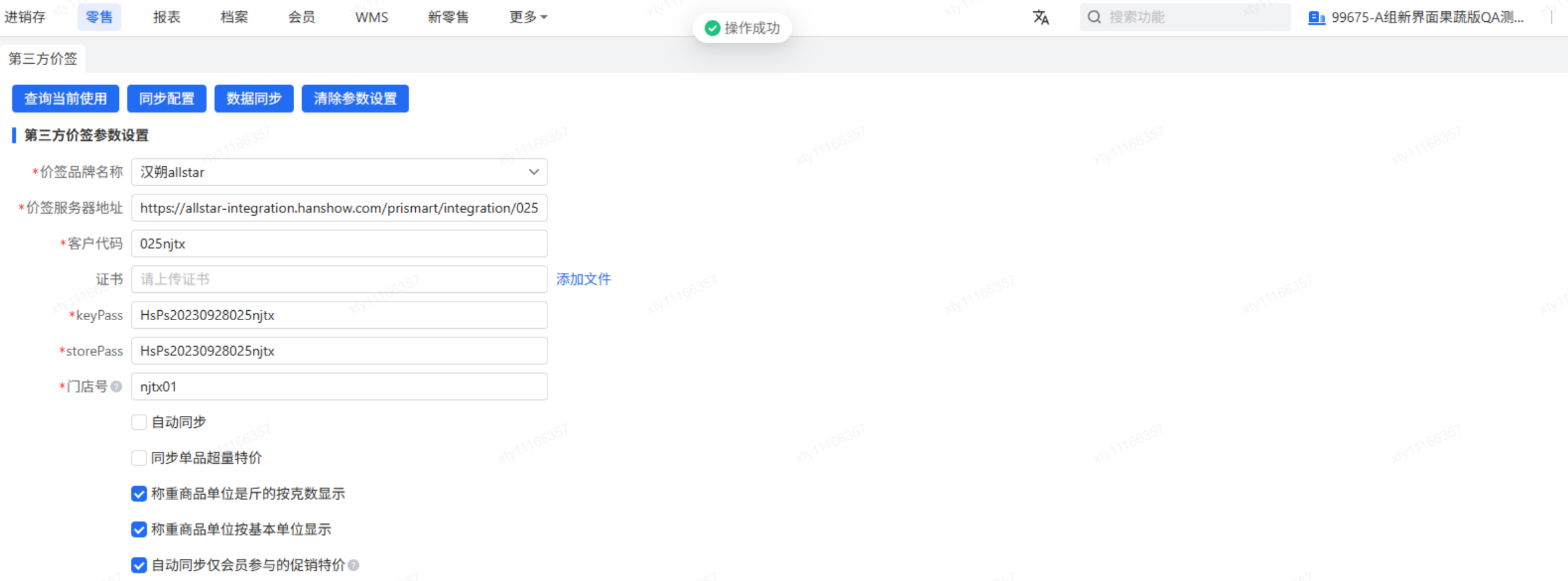Image resolution: width=1568 pixels, height=581 pixels.
Task: Click the 数据同步 button
Action: pyautogui.click(x=253, y=98)
